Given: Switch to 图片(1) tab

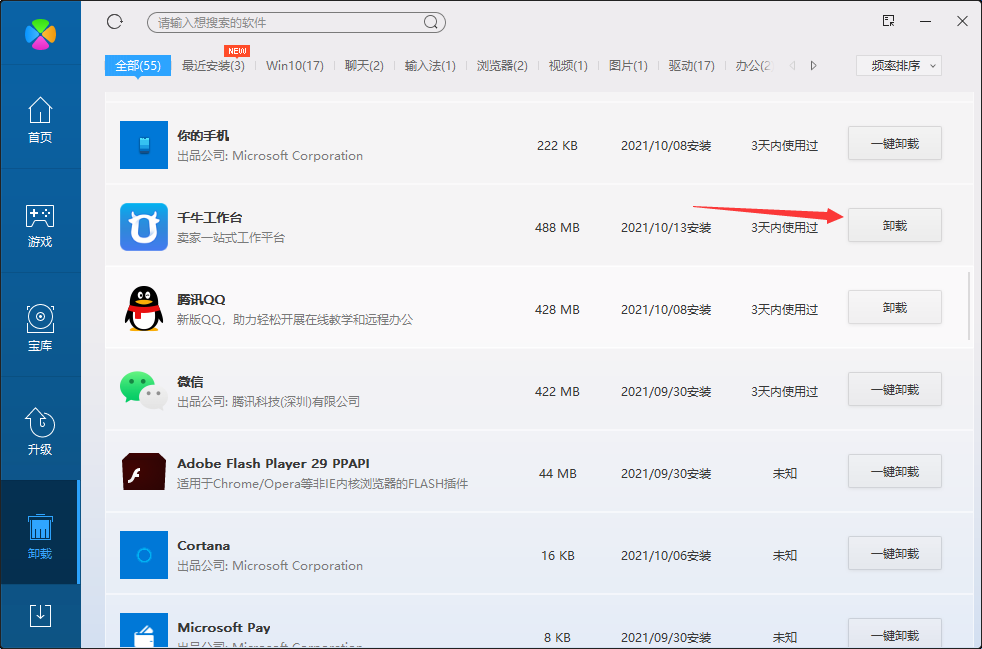Looking at the screenshot, I should pos(628,66).
